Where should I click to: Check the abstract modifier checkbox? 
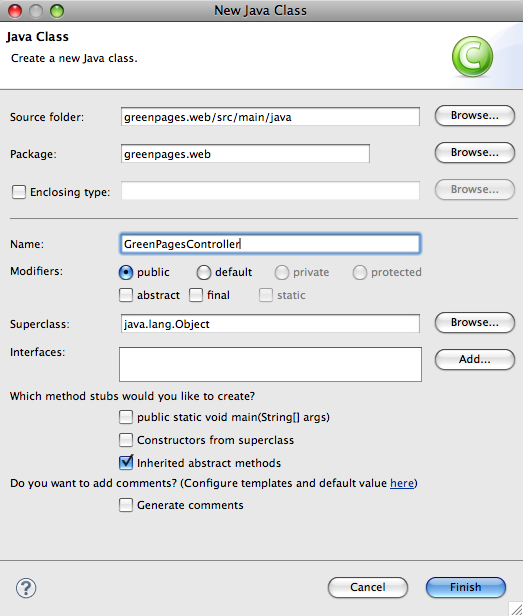[x=126, y=295]
